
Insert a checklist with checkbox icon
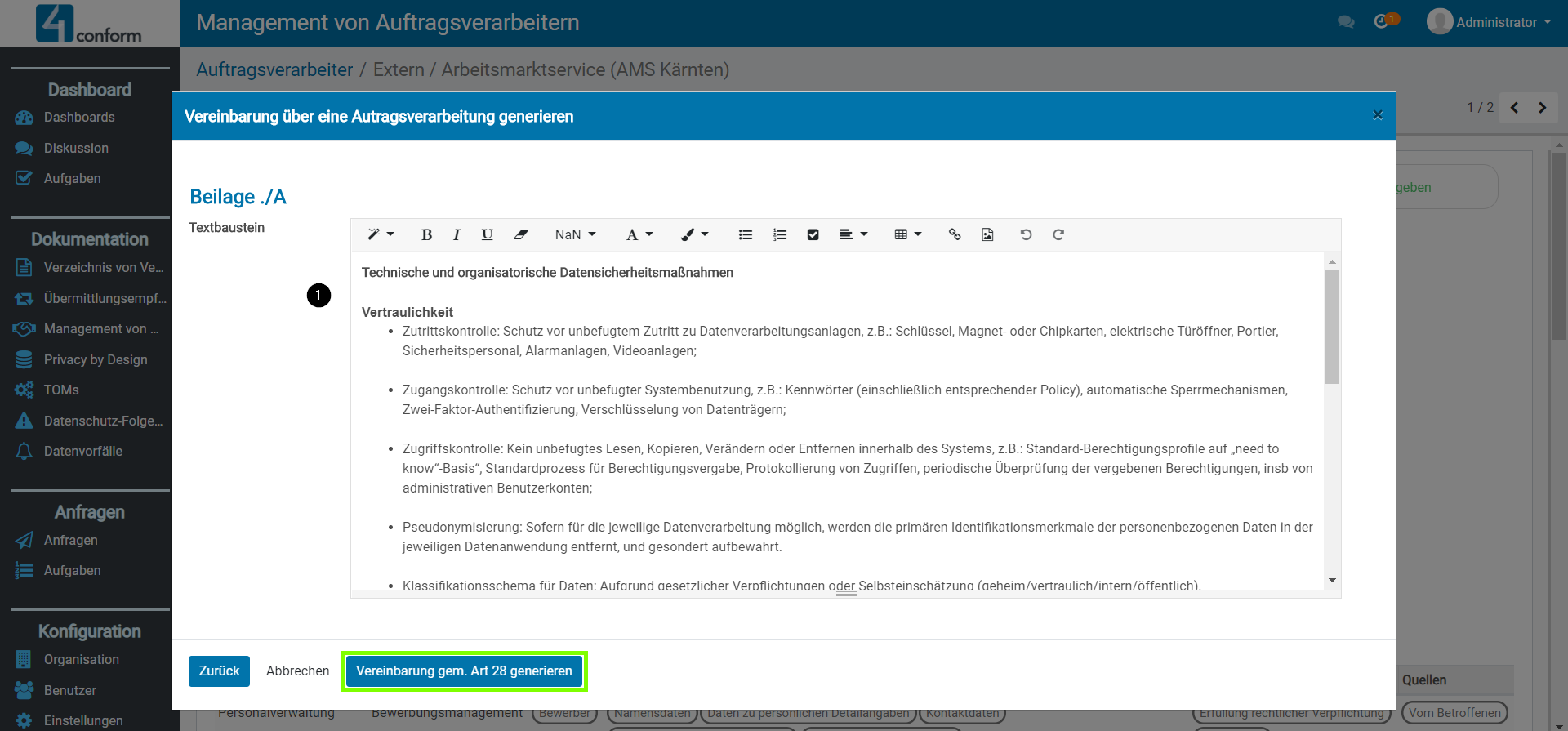[813, 235]
